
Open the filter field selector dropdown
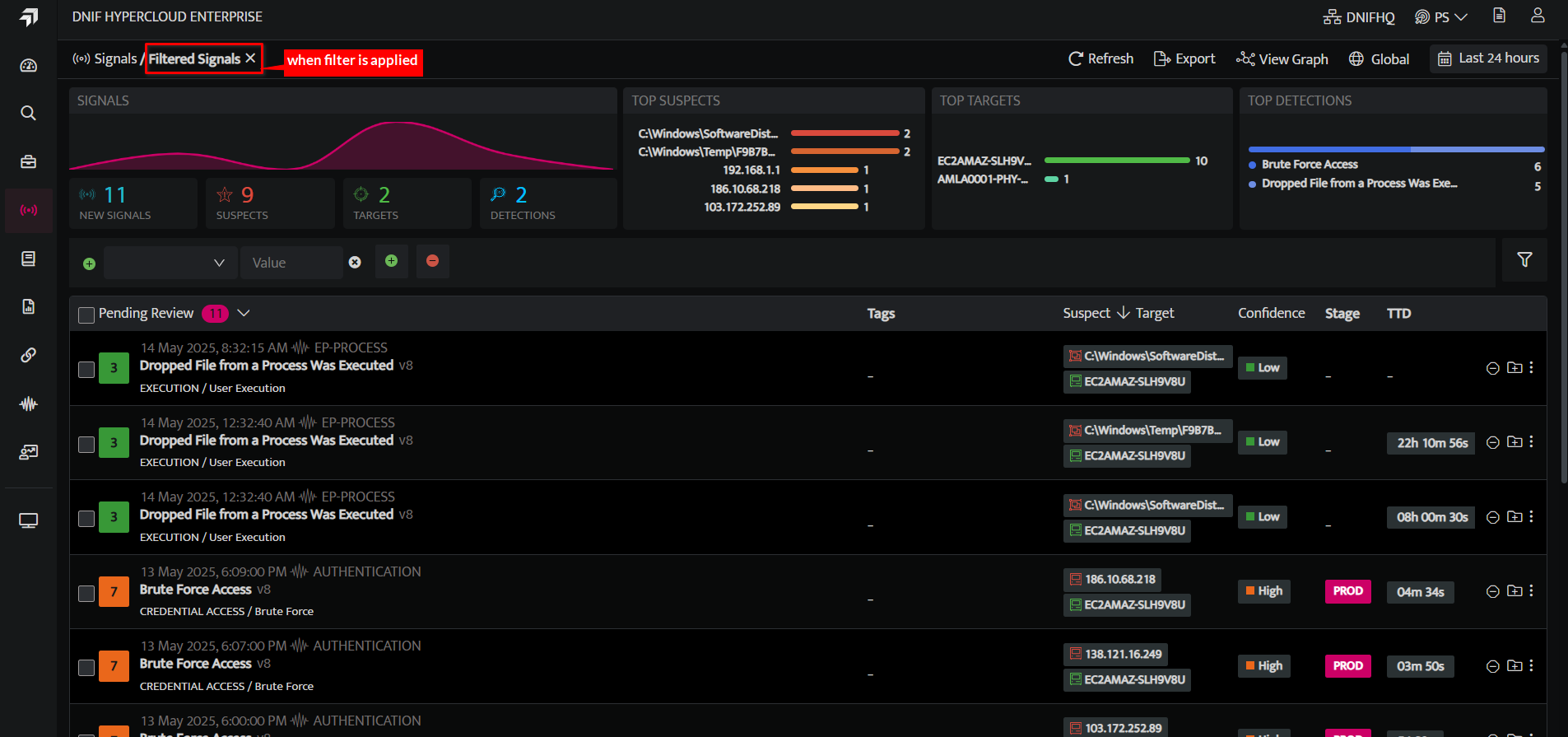pyautogui.click(x=170, y=263)
